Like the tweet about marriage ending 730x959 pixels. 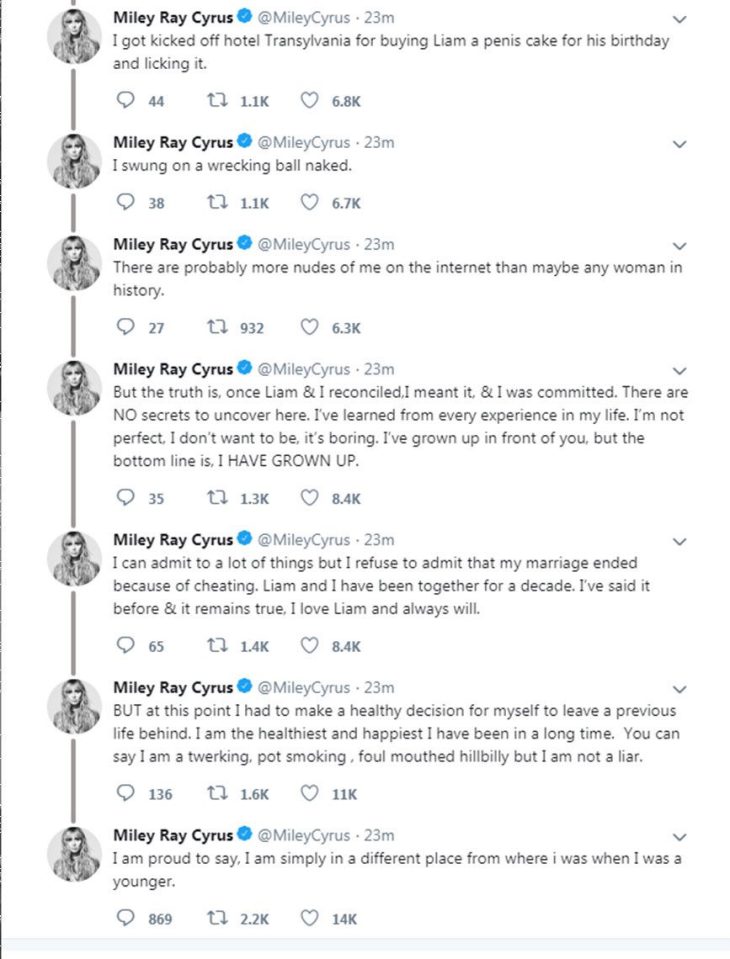309,645
